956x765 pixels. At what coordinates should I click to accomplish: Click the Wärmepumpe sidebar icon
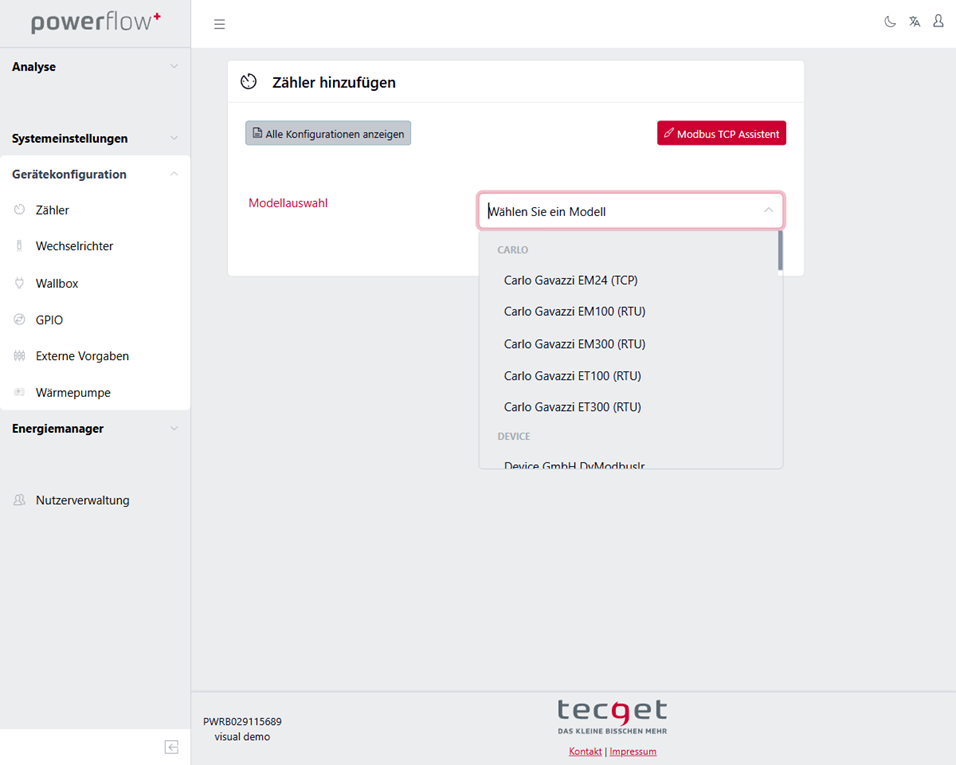[x=20, y=392]
